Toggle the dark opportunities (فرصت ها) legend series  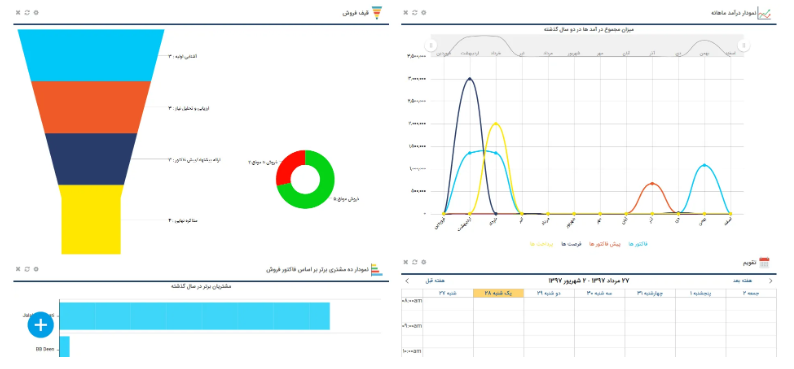pos(571,244)
